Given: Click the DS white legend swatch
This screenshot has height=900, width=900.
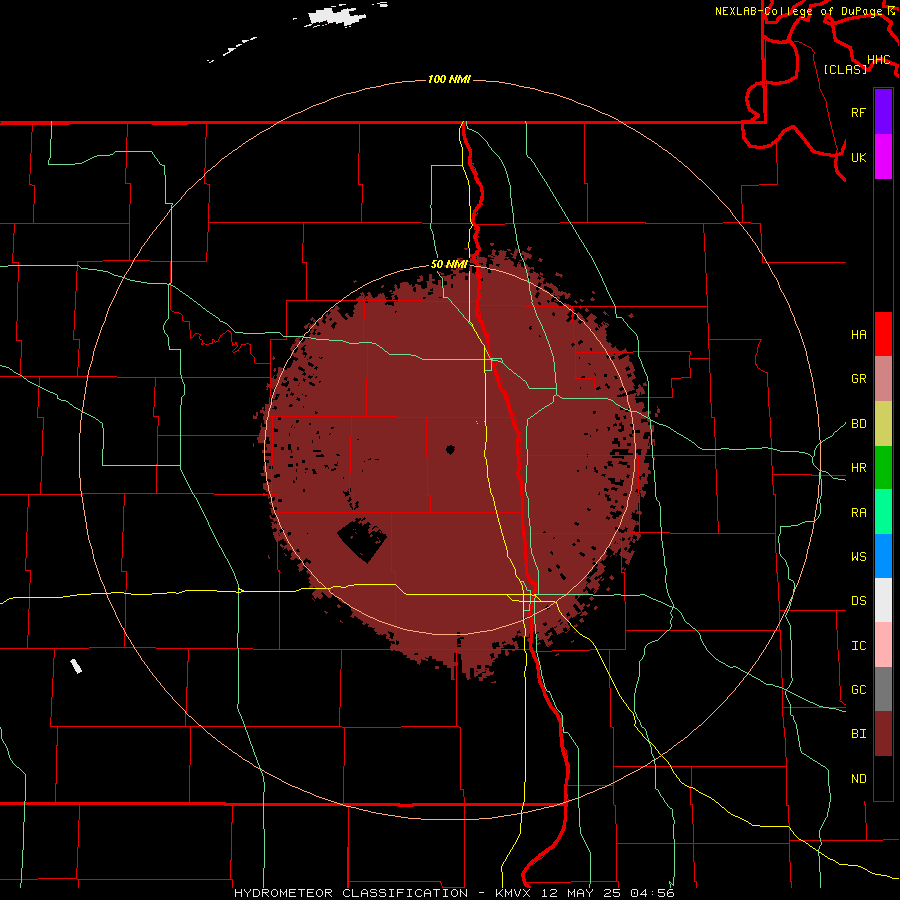Looking at the screenshot, I should click(883, 600).
